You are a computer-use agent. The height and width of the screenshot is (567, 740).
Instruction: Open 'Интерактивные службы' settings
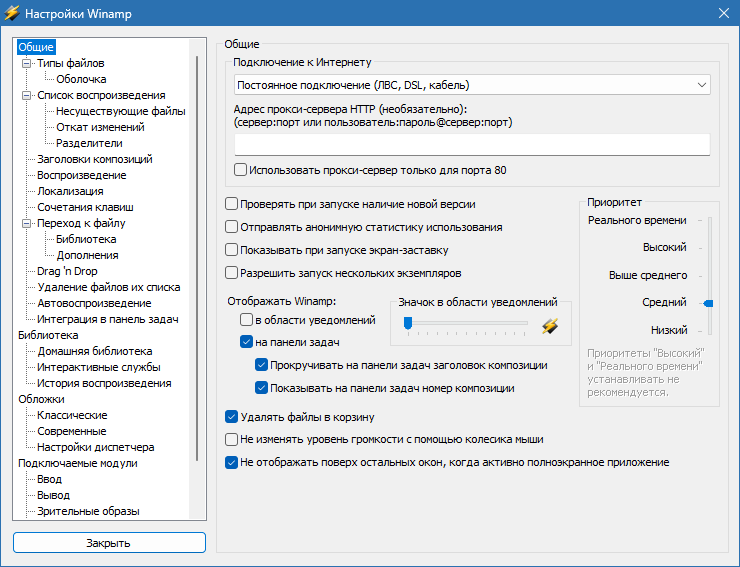(x=99, y=367)
